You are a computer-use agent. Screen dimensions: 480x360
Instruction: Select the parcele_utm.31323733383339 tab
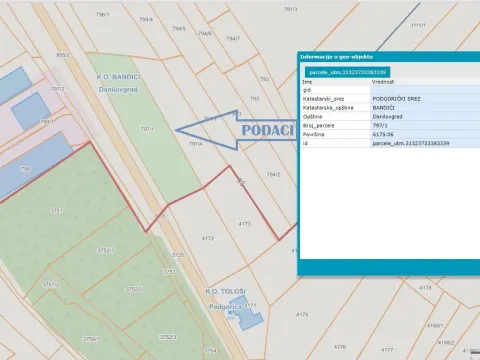[347, 72]
